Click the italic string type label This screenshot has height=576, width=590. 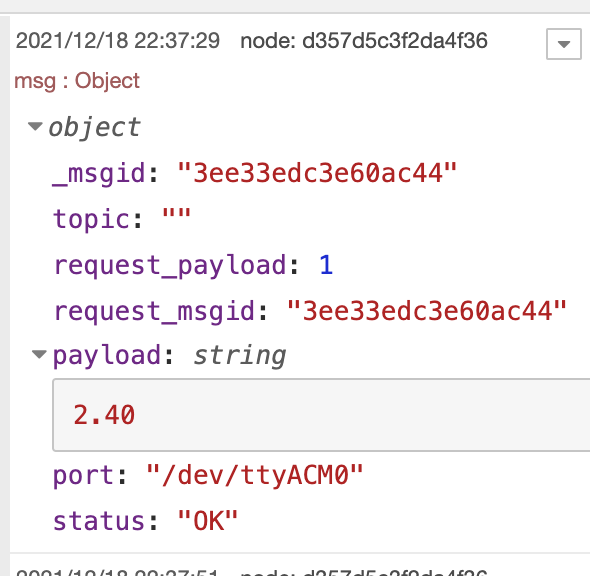pos(239,356)
